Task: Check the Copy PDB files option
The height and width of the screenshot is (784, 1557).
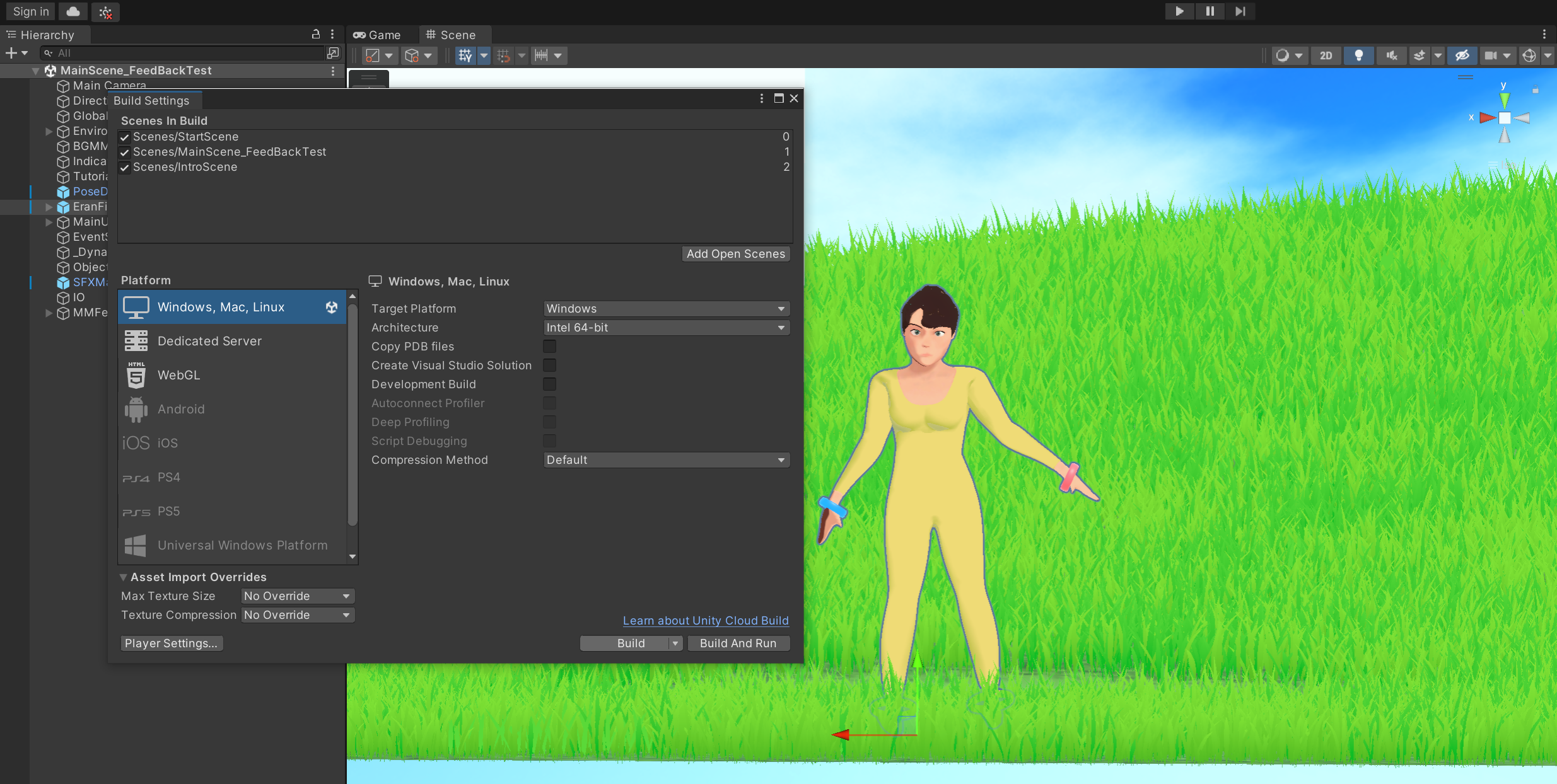Action: coord(549,347)
